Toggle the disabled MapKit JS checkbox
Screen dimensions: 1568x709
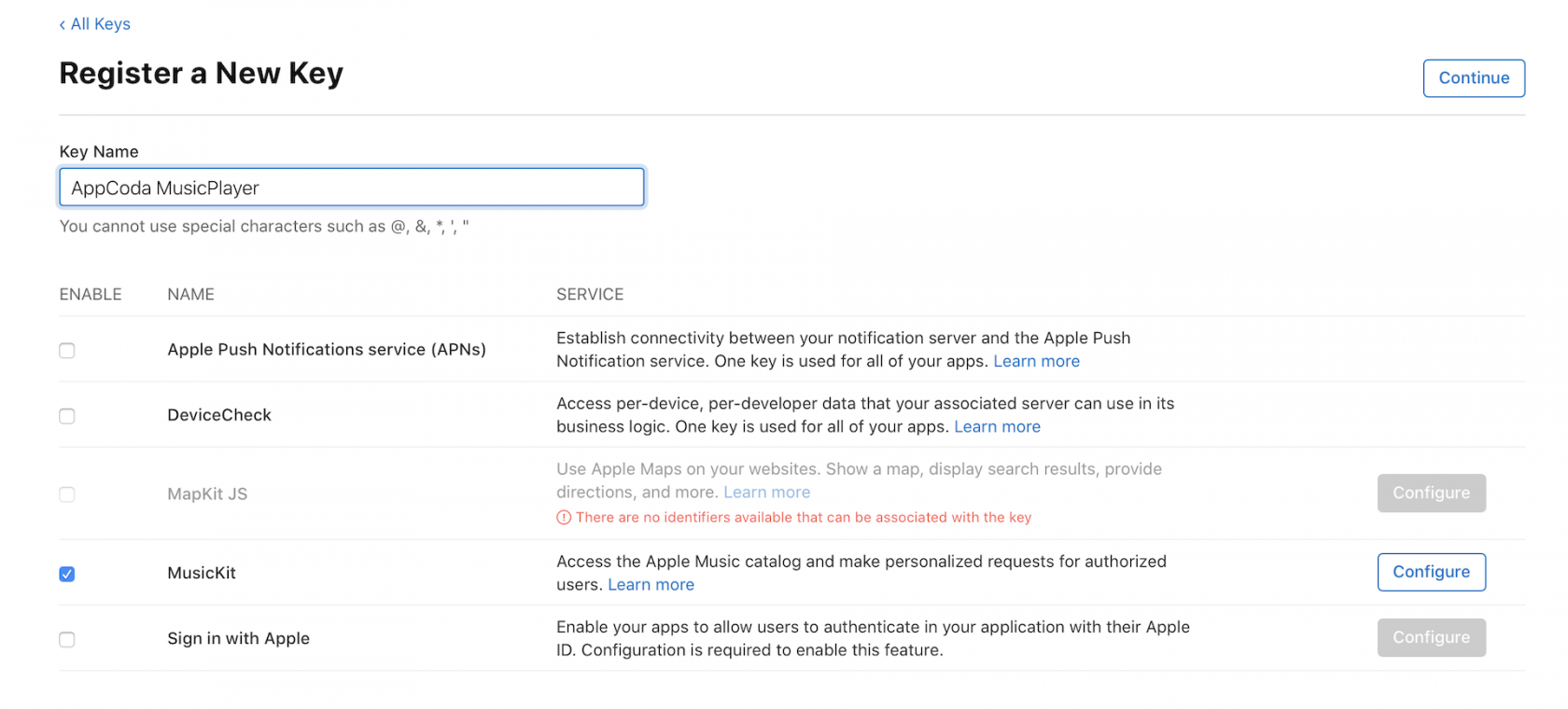coord(67,494)
